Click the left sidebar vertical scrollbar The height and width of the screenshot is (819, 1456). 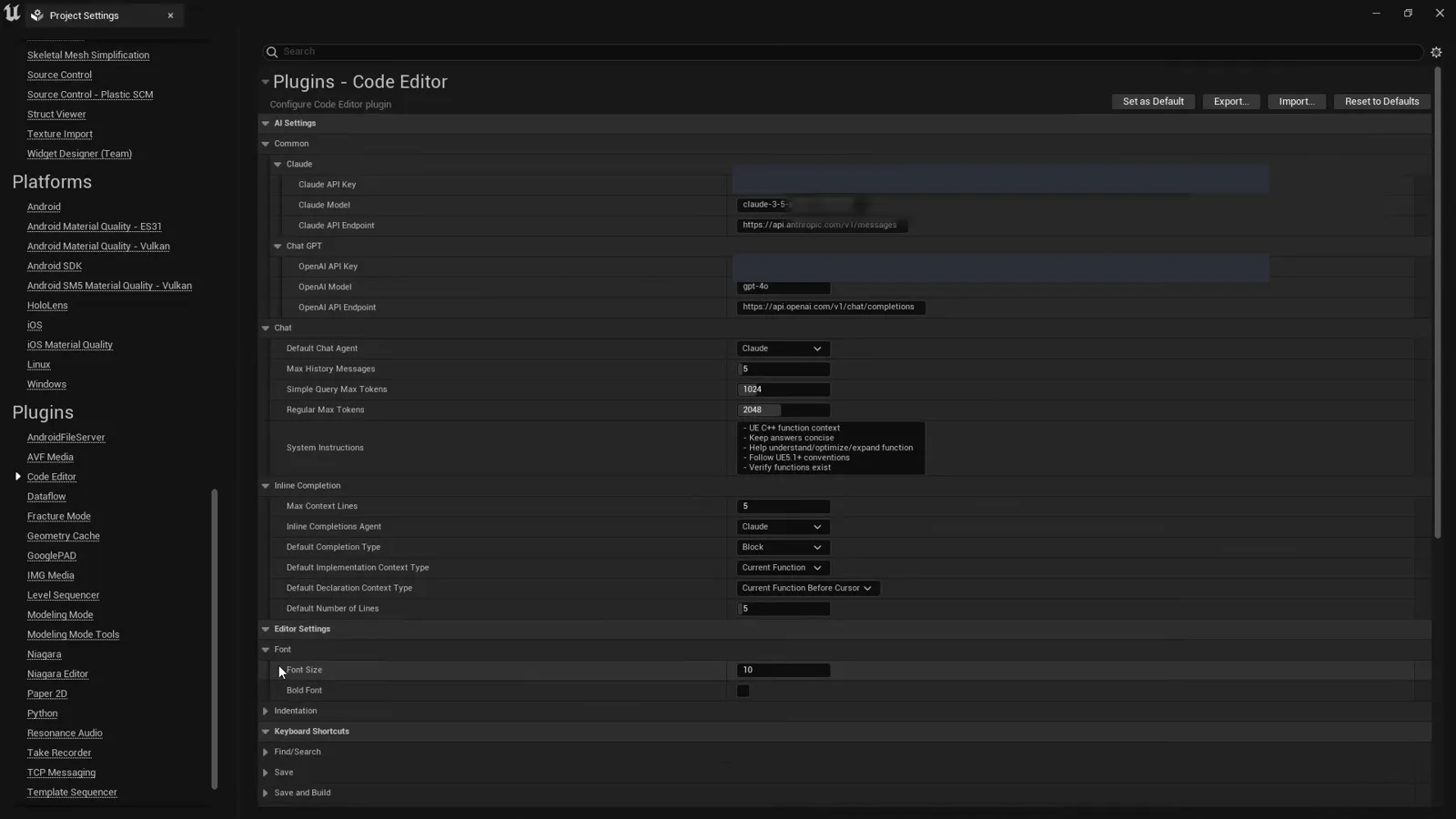(215, 639)
